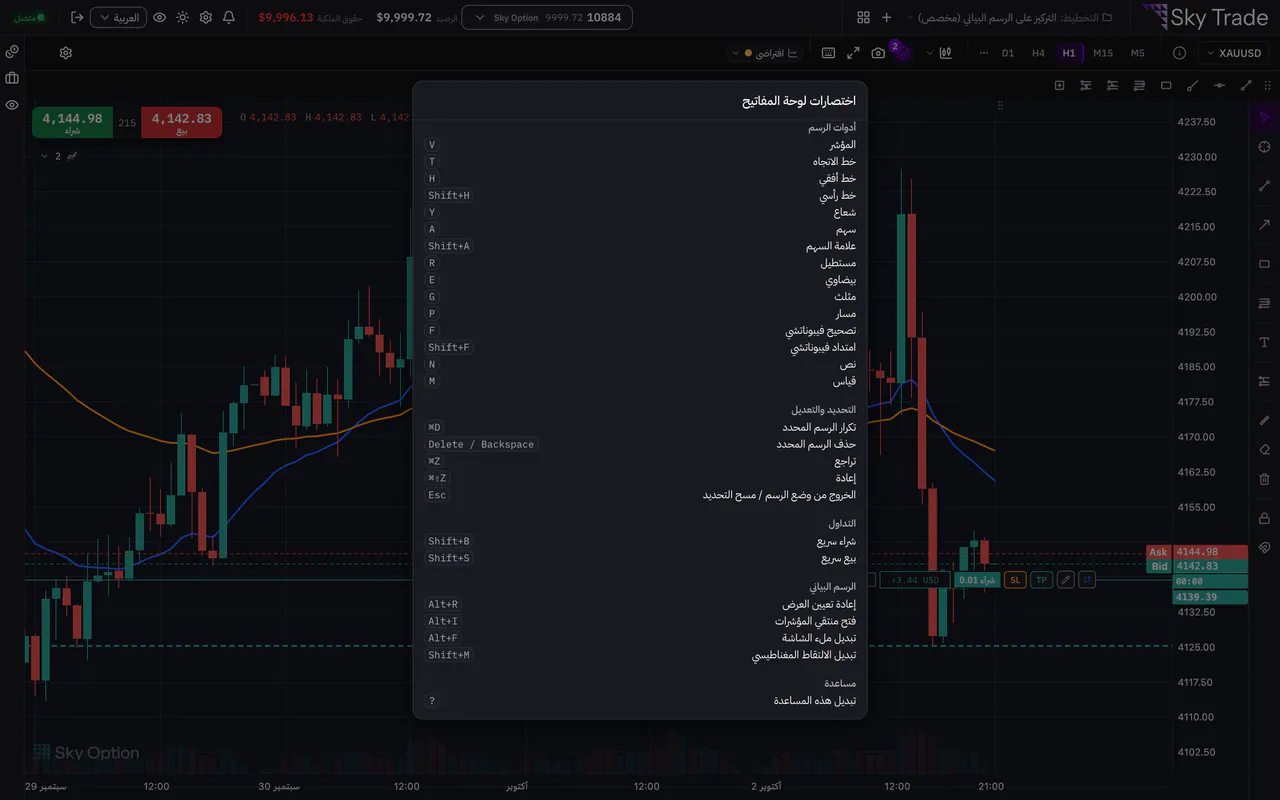The image size is (1280, 800).
Task: Expand the افتراضي template dropdown
Action: (766, 53)
